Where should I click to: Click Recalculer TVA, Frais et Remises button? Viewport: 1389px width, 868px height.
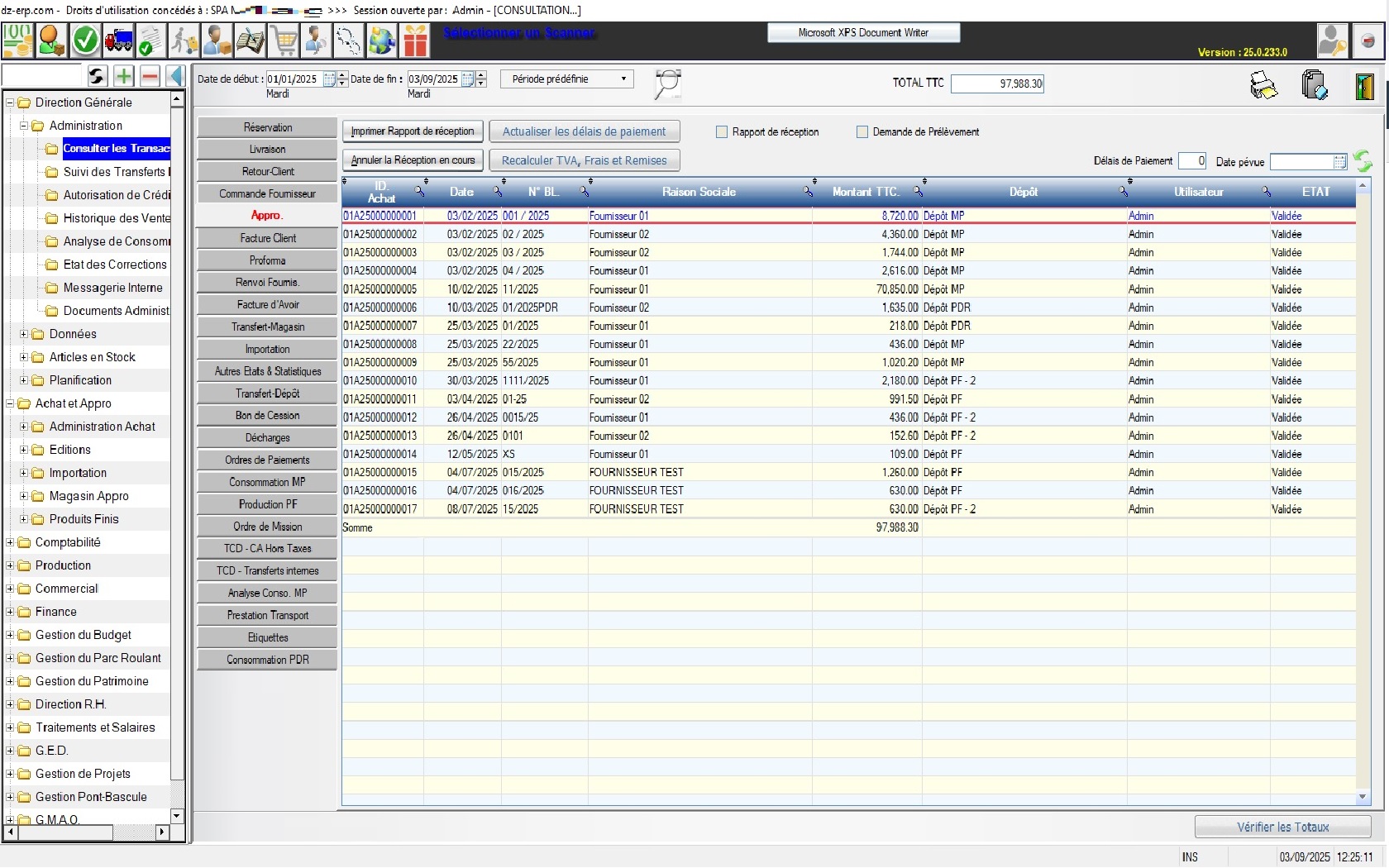click(584, 160)
